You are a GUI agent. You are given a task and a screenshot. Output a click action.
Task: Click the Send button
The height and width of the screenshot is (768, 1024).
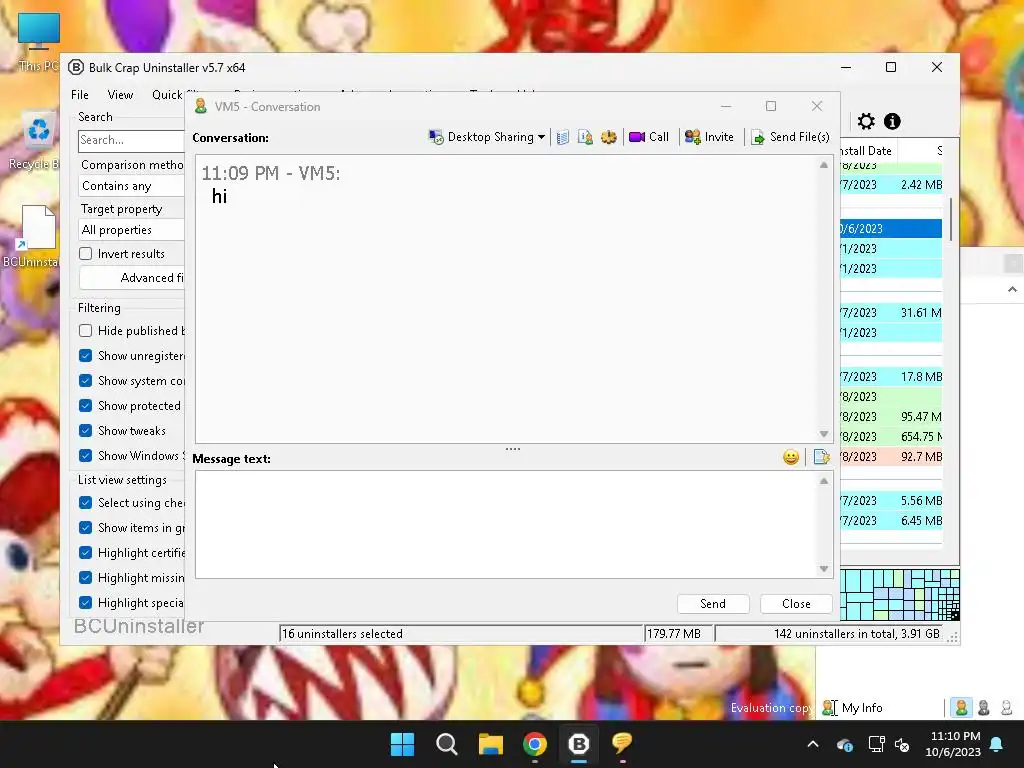point(712,604)
